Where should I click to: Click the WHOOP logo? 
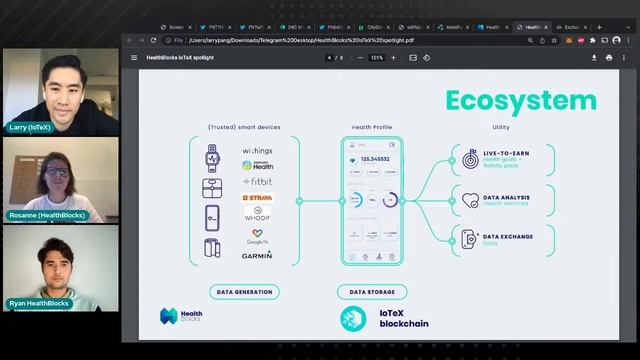click(x=257, y=214)
